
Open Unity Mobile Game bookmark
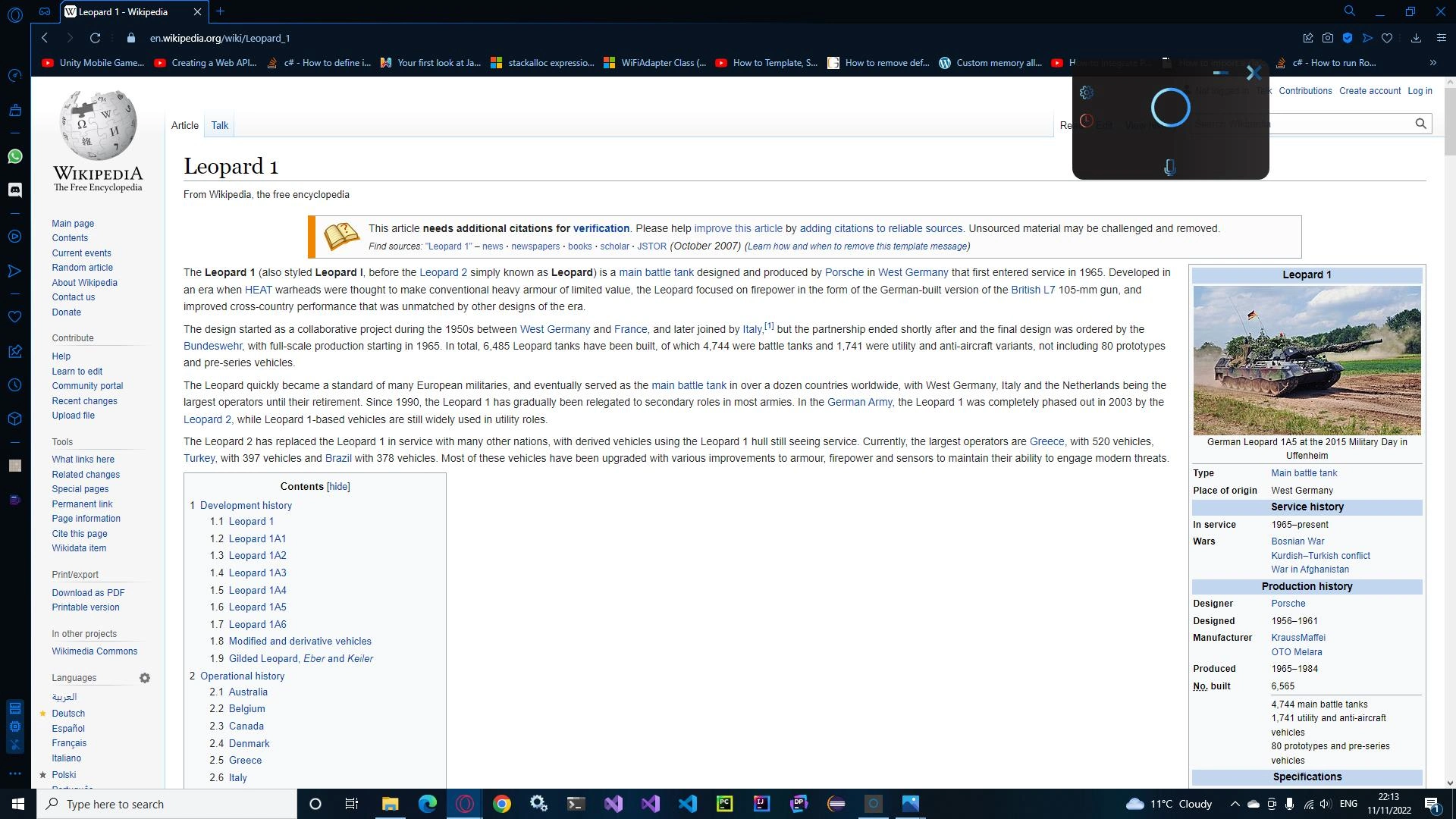tap(93, 63)
